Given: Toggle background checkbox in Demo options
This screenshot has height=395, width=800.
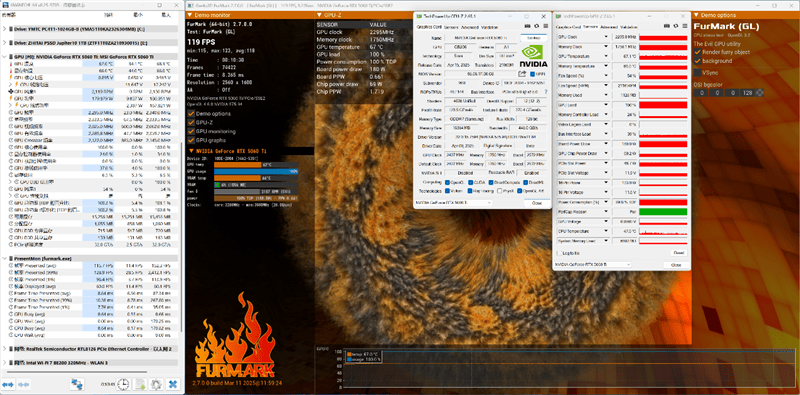Looking at the screenshot, I should [697, 61].
